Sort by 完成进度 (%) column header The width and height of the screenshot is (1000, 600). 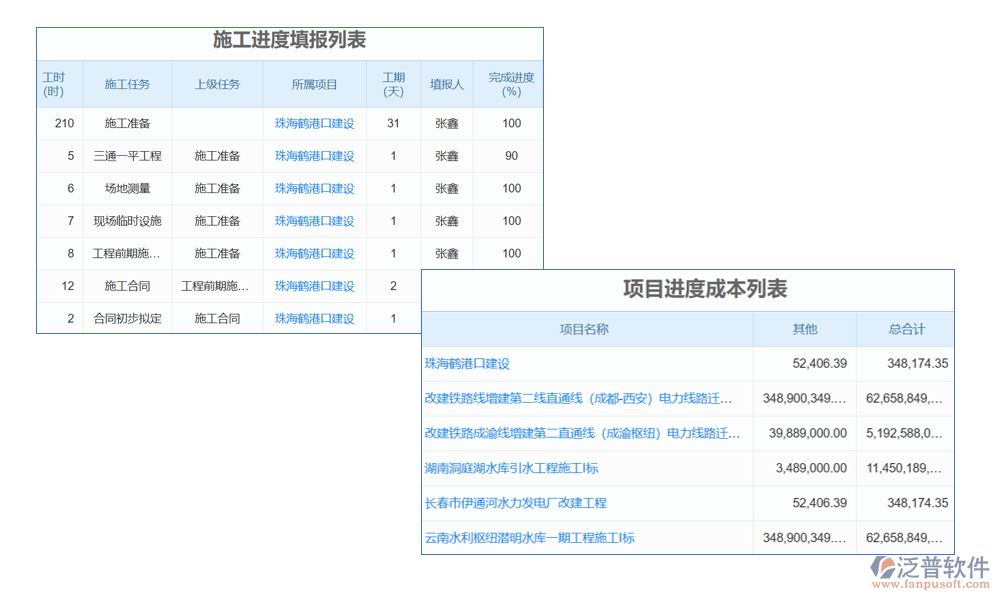(511, 85)
